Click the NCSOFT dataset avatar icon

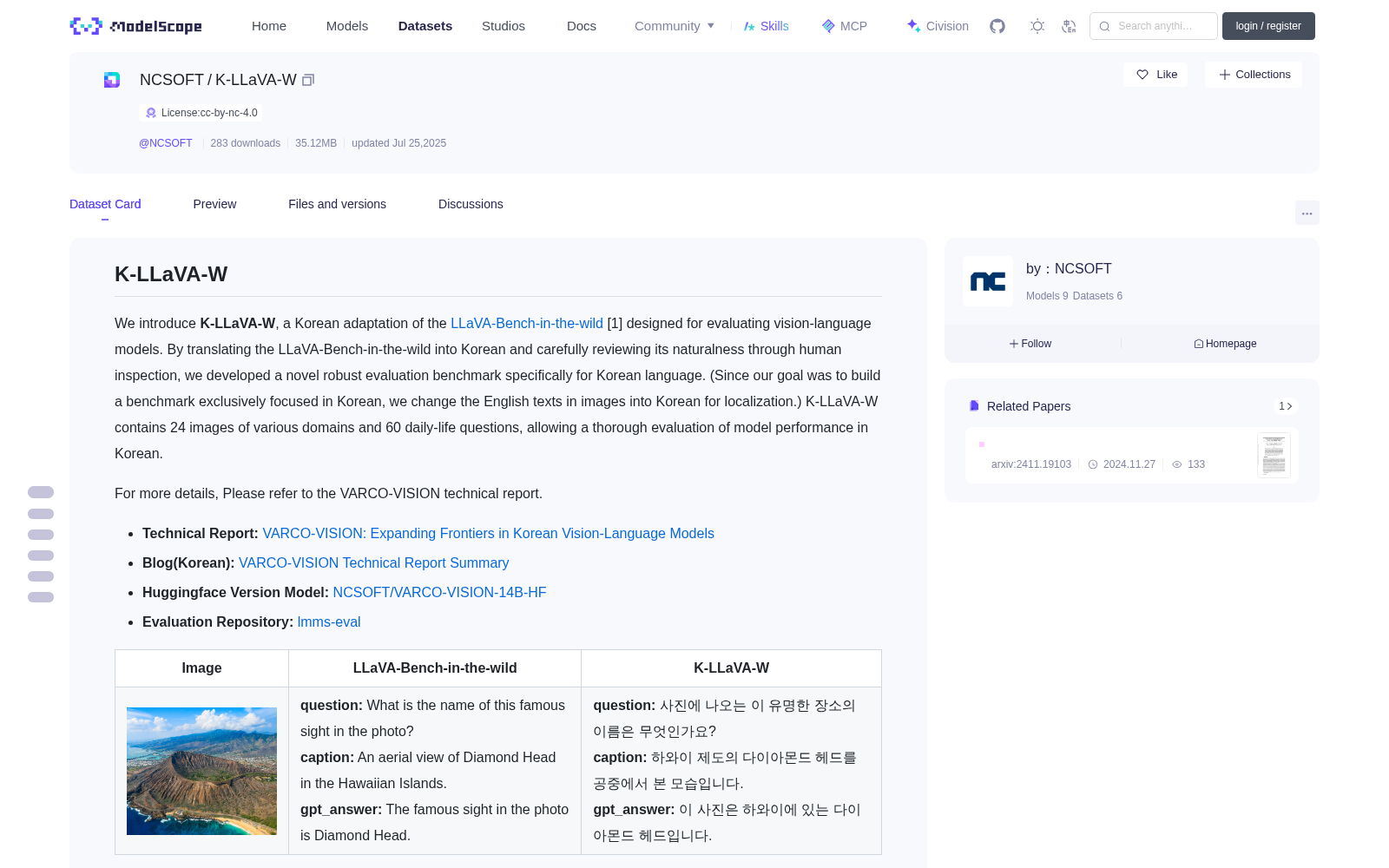click(x=112, y=80)
